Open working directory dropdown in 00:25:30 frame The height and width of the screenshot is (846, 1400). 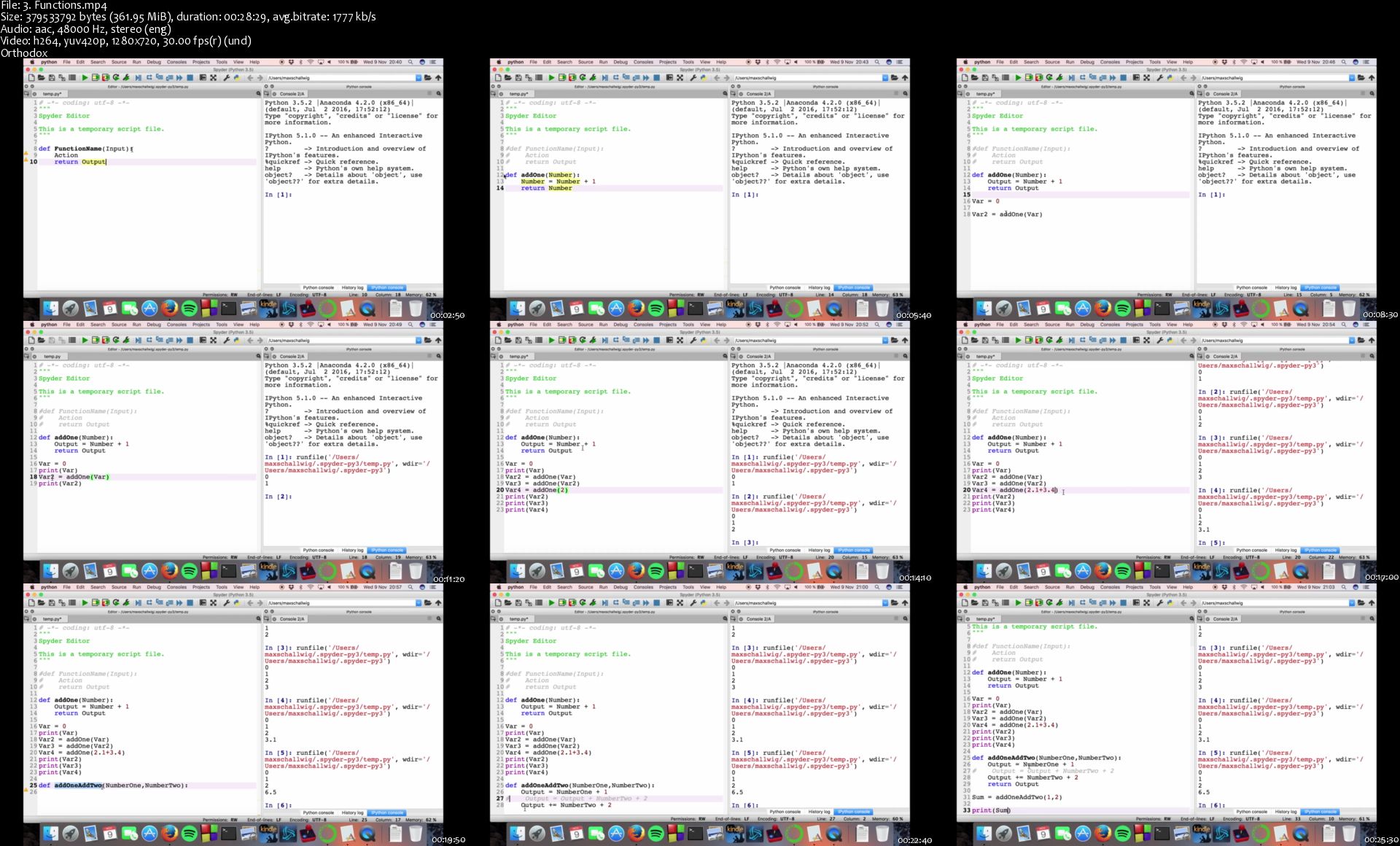(1352, 602)
